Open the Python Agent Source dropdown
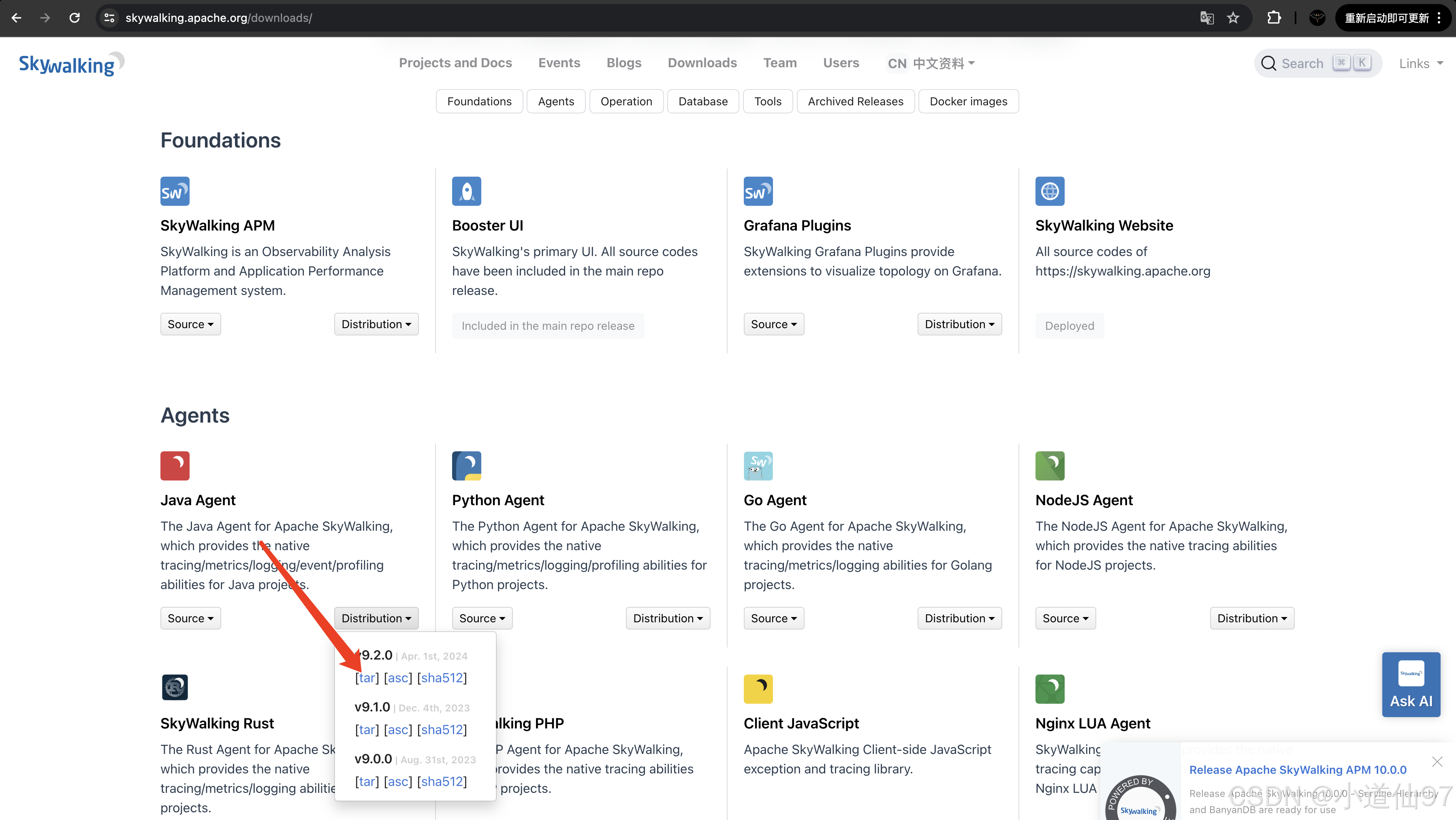1456x820 pixels. pos(482,618)
